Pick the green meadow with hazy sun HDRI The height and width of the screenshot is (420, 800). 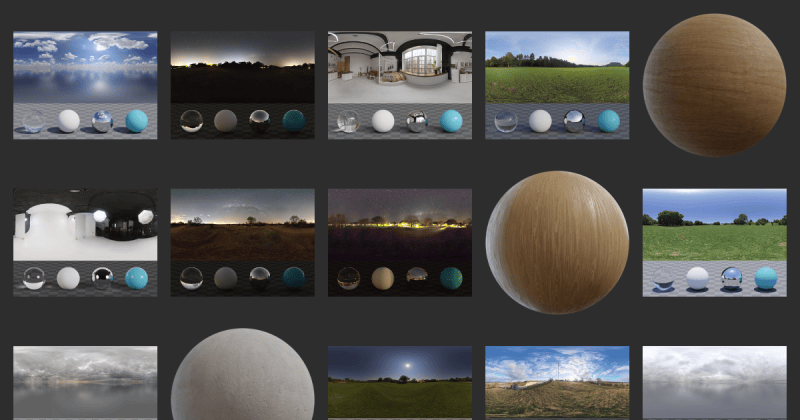click(x=557, y=85)
